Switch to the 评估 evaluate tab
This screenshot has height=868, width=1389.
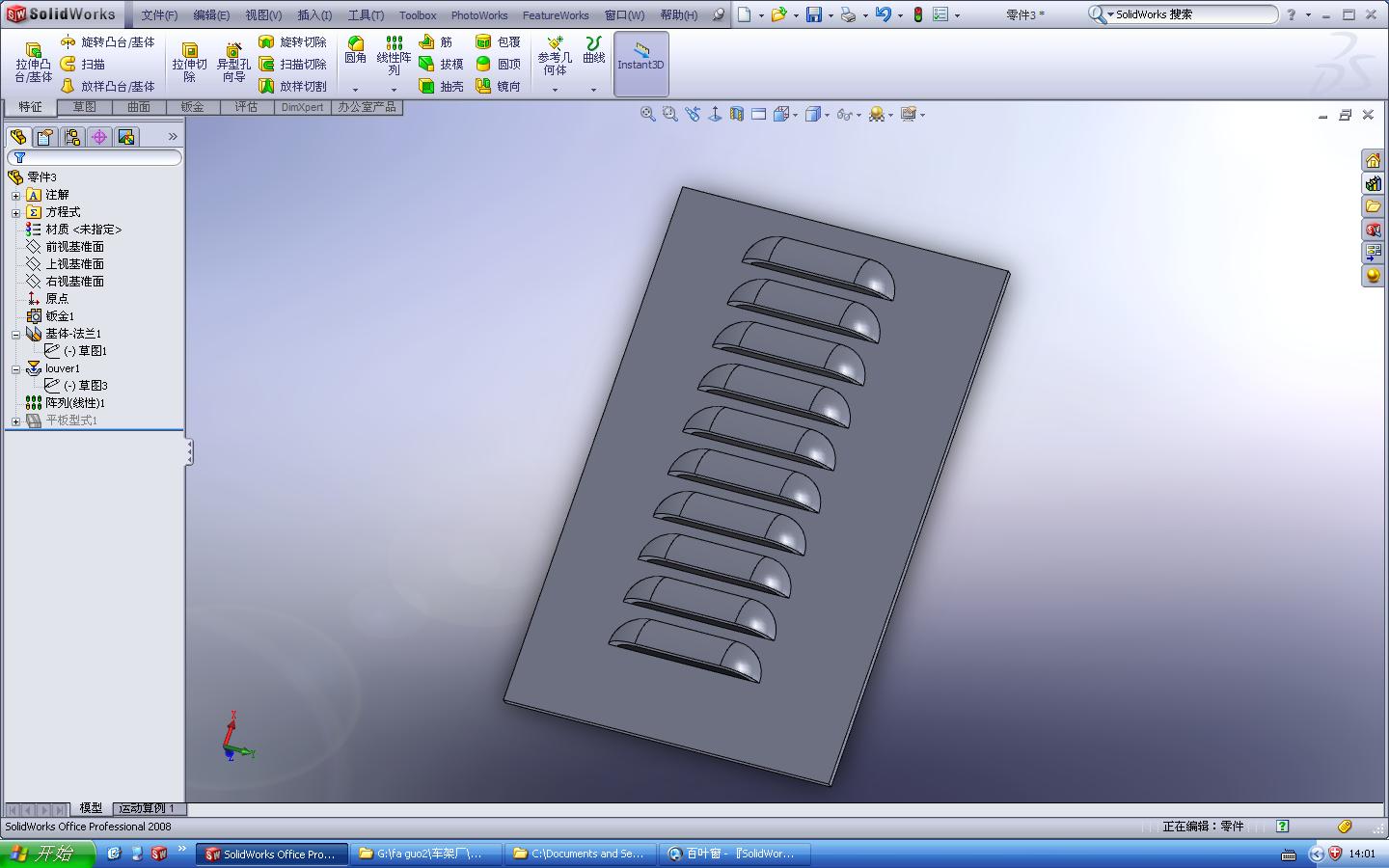[247, 107]
